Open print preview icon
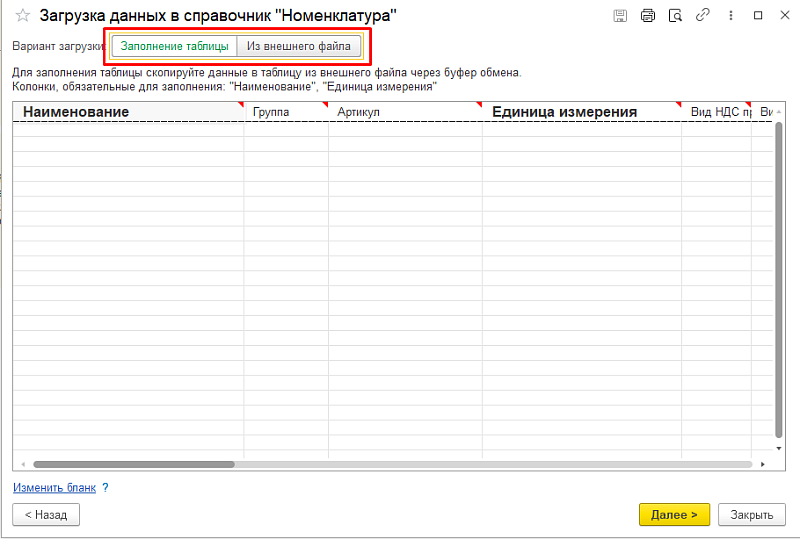 pyautogui.click(x=675, y=15)
